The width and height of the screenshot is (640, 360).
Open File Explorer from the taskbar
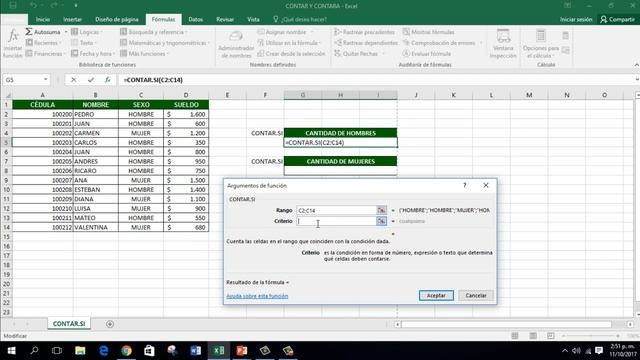click(80, 351)
